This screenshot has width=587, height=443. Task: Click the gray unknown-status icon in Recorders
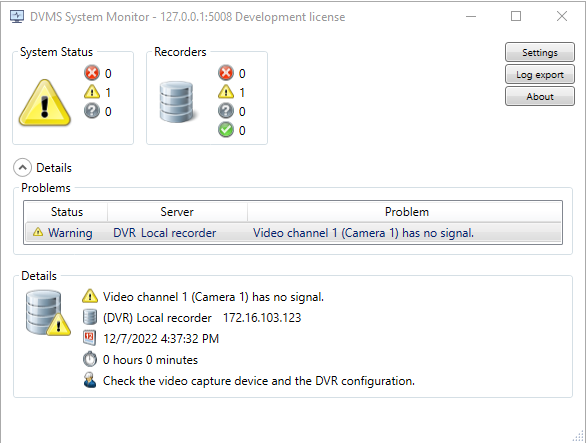click(x=226, y=111)
